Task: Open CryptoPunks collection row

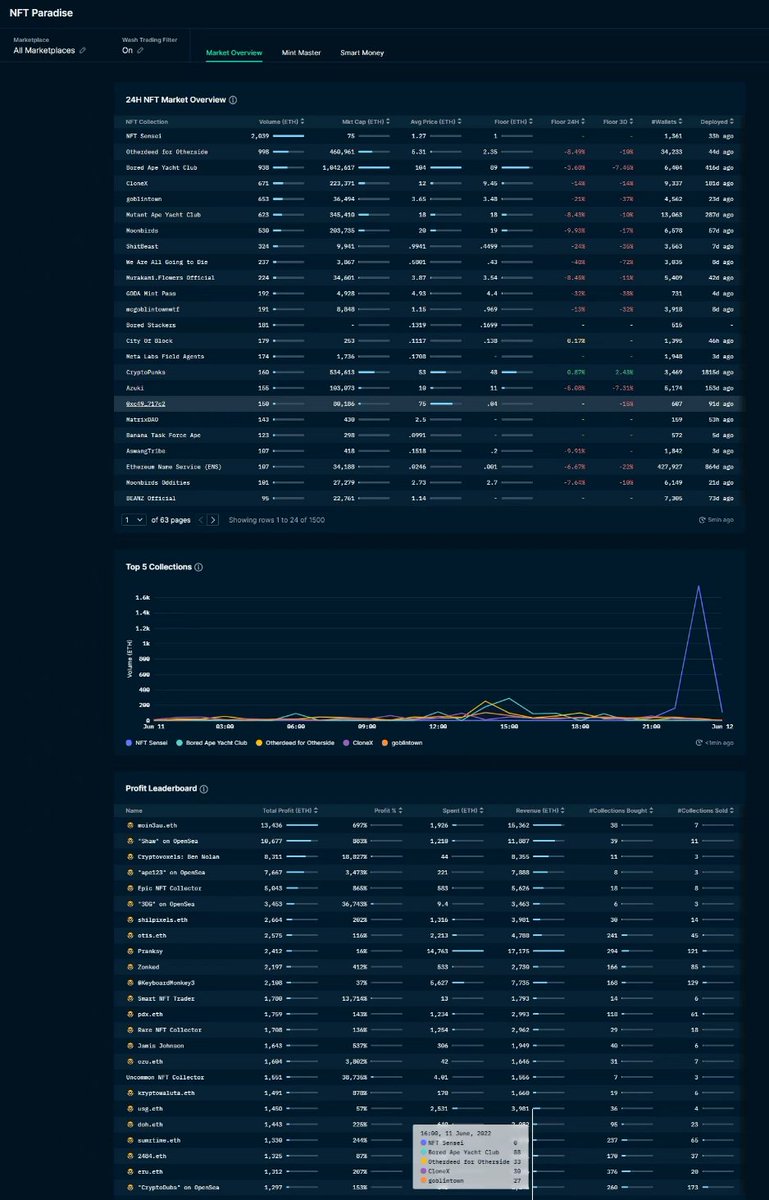Action: (x=429, y=372)
